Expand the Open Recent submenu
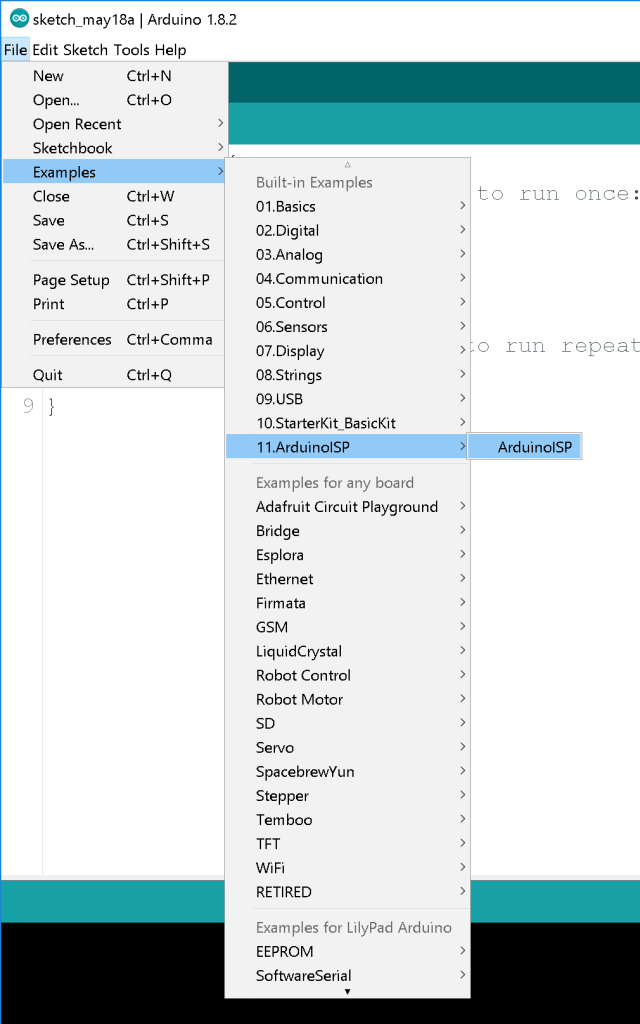The width and height of the screenshot is (640, 1024). pyautogui.click(x=77, y=124)
